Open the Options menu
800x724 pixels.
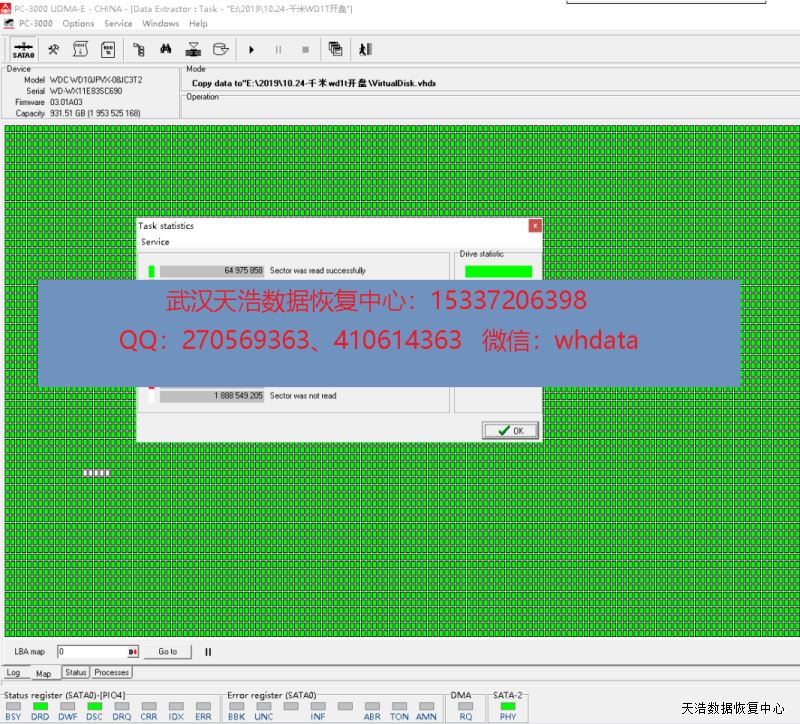pyautogui.click(x=78, y=23)
